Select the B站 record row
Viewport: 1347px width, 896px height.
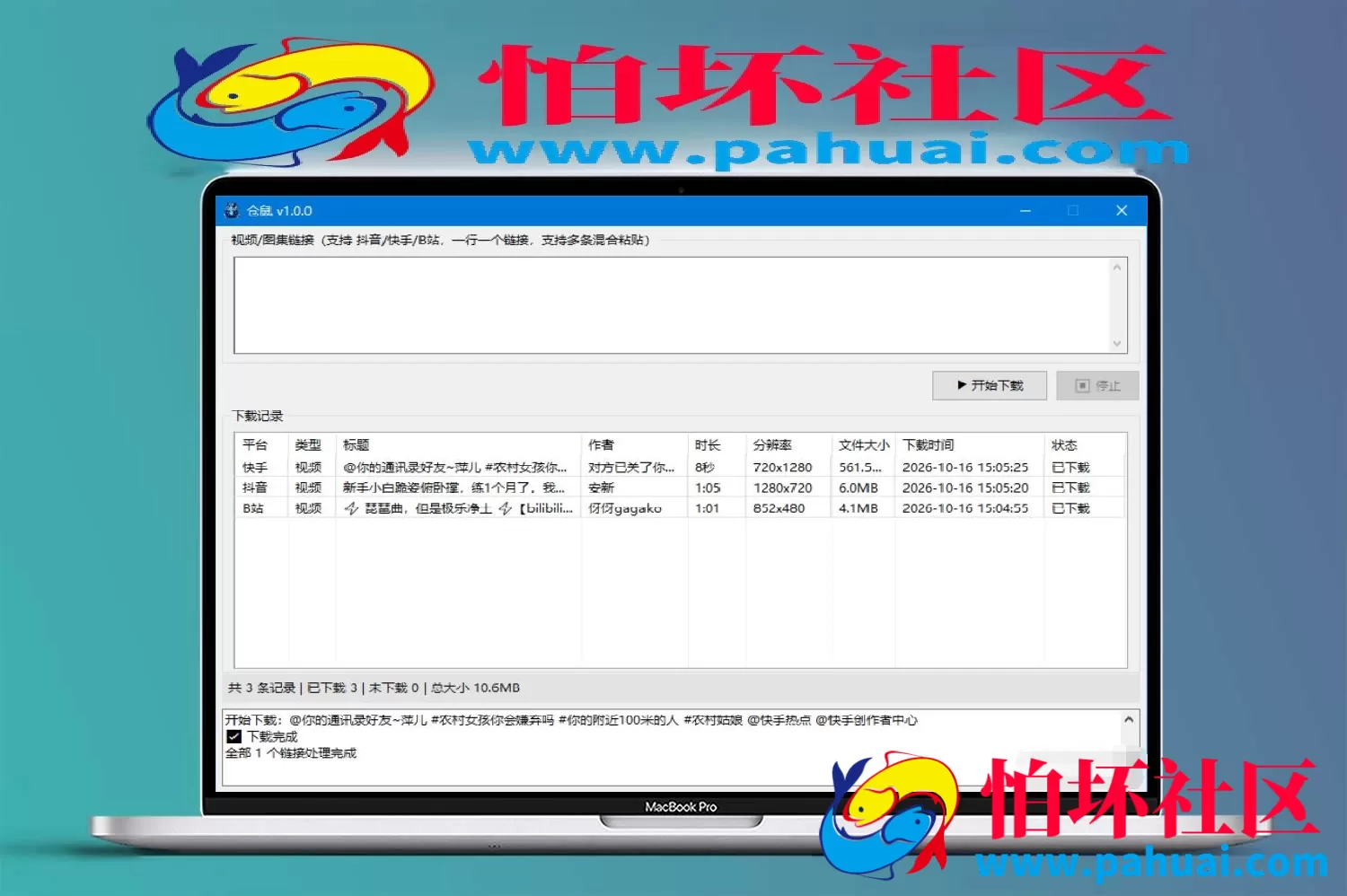681,508
